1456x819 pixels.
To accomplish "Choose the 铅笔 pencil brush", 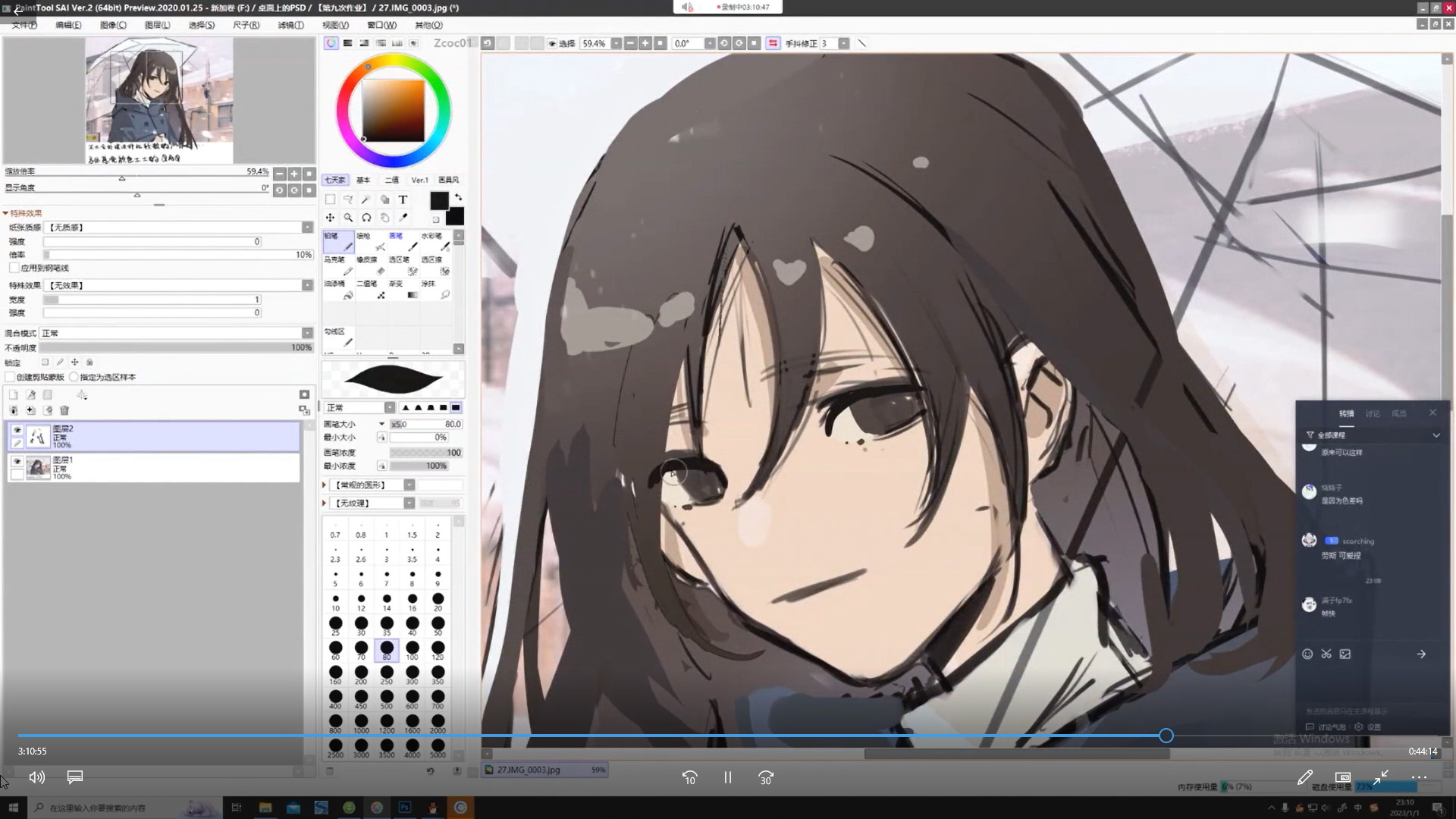I will (338, 241).
